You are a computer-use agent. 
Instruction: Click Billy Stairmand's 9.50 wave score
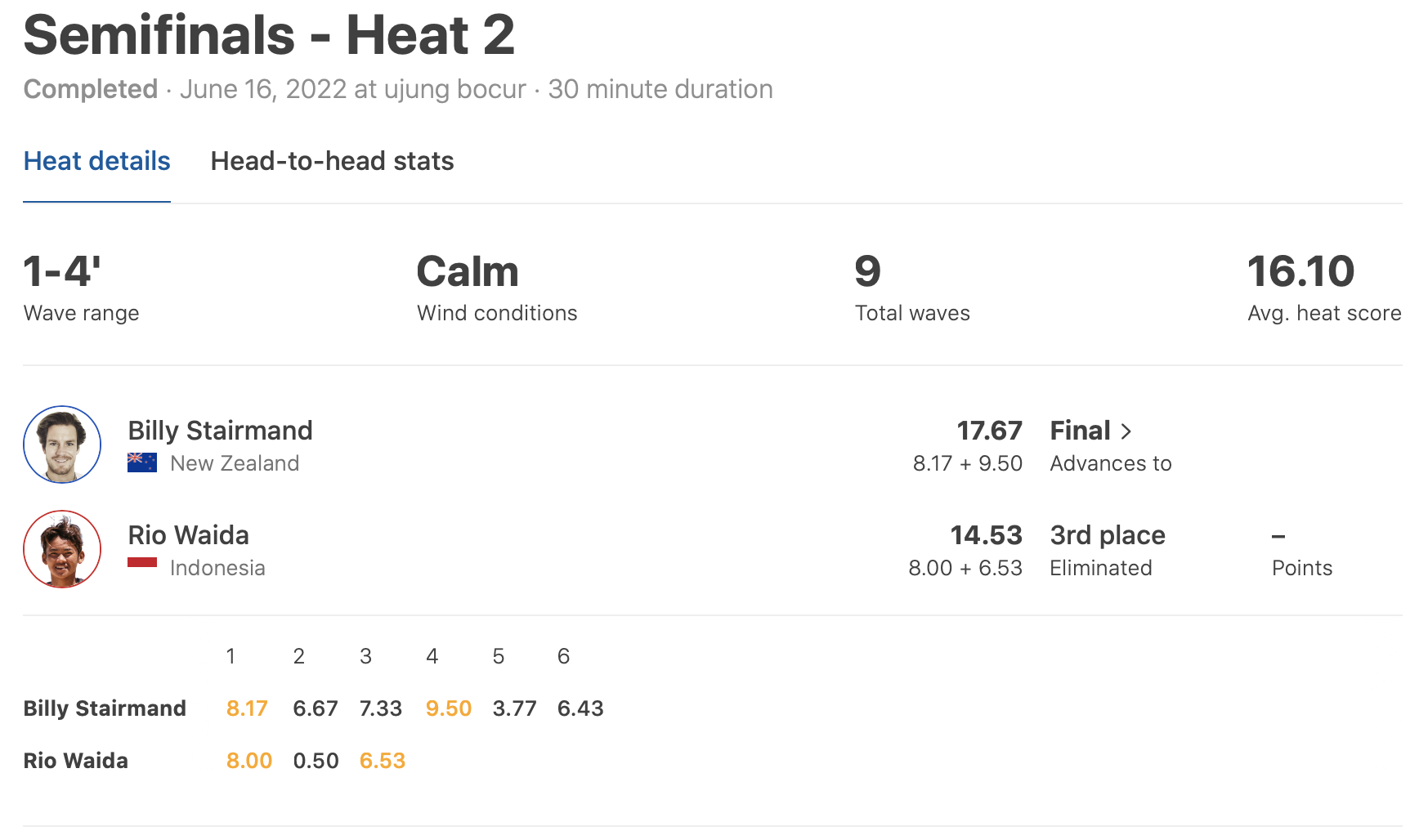tap(448, 708)
